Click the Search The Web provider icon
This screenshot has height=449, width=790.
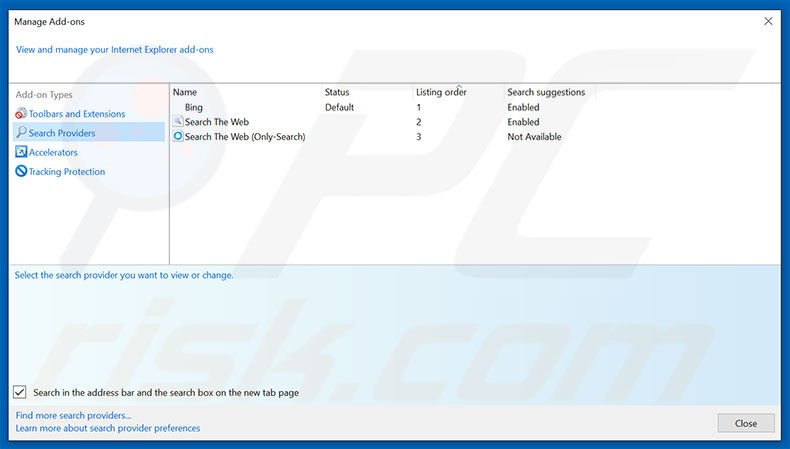pyautogui.click(x=178, y=122)
